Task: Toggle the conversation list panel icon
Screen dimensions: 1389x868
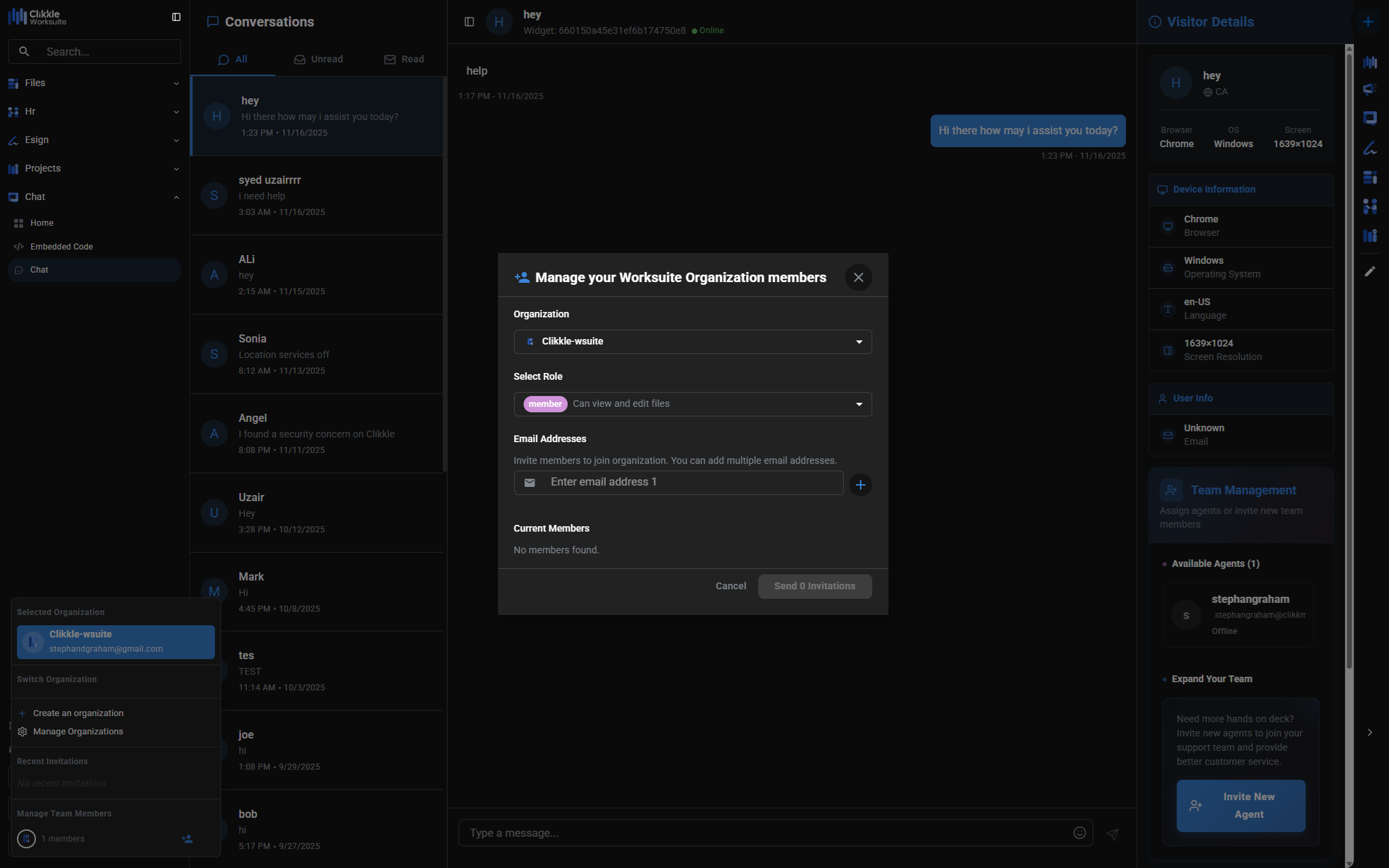Action: coord(469,22)
